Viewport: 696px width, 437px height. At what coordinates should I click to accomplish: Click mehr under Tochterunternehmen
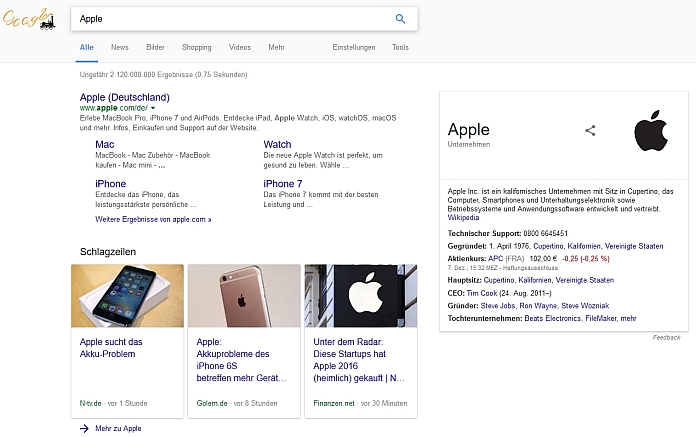[x=629, y=318]
